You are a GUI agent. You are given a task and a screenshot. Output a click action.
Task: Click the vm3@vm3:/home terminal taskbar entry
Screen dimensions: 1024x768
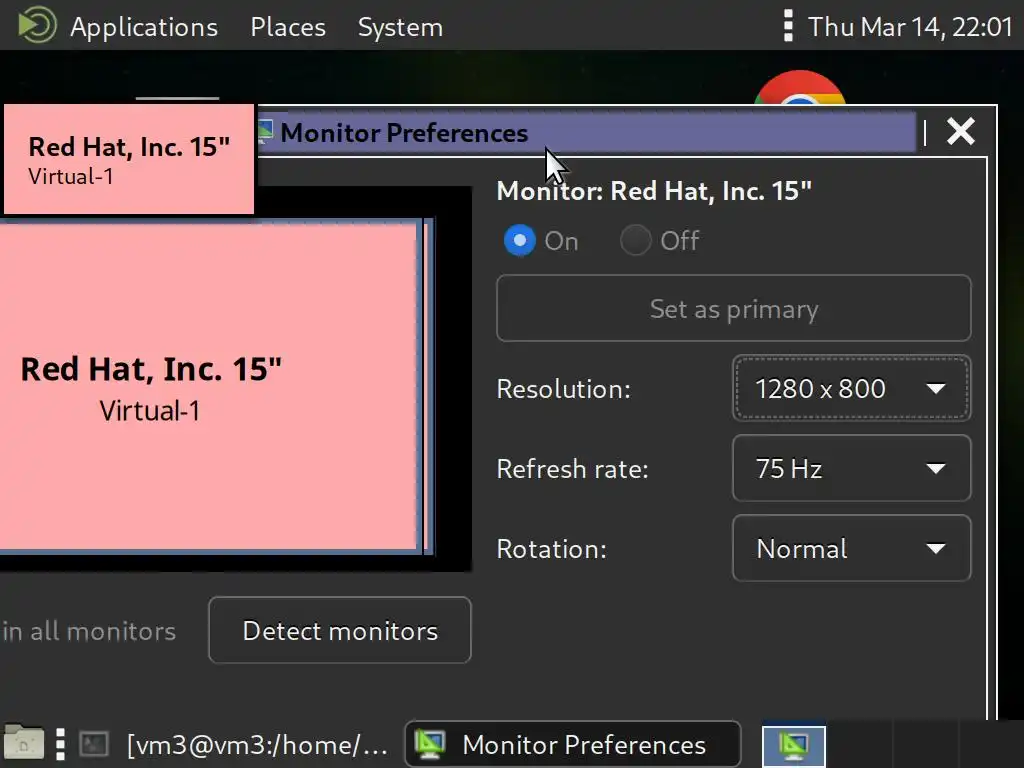click(257, 745)
